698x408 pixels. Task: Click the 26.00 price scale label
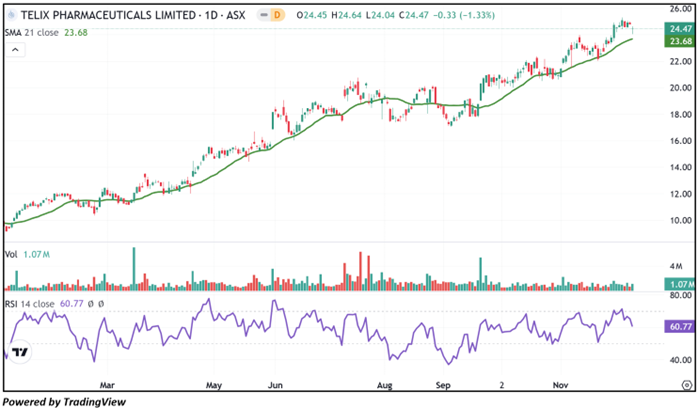pos(681,9)
